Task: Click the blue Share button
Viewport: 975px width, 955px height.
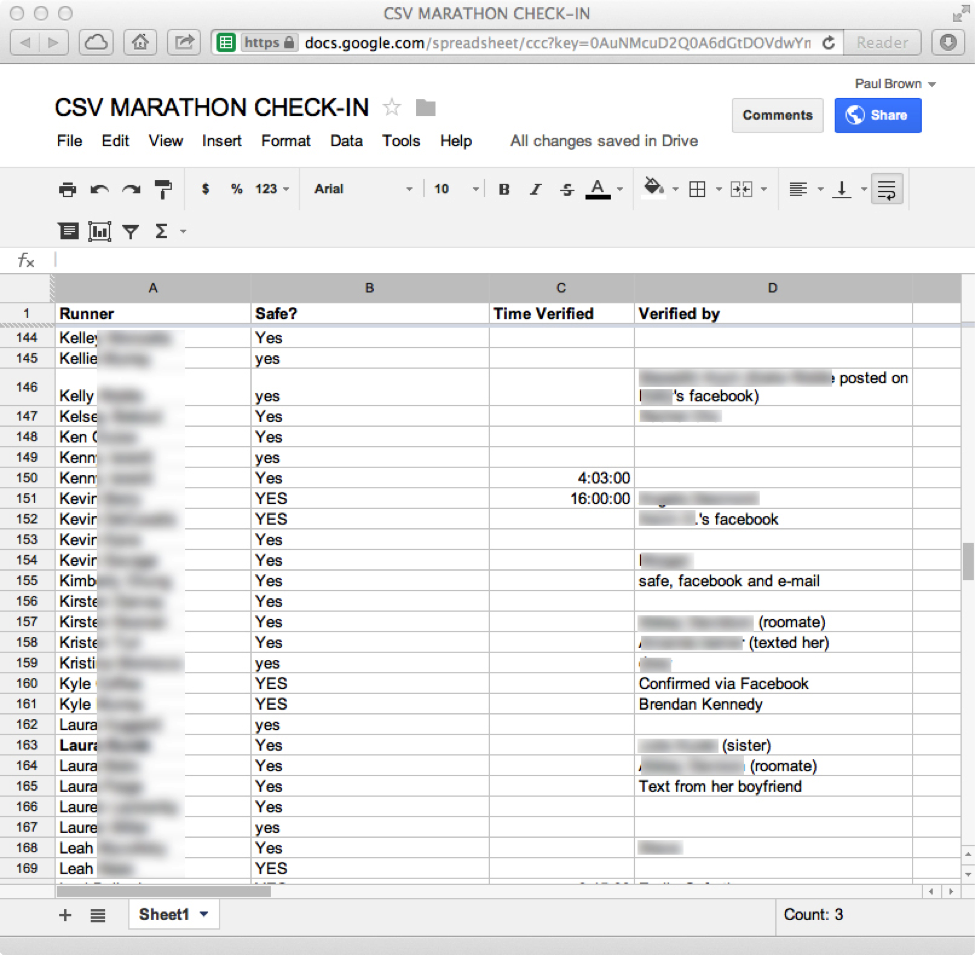Action: (x=877, y=115)
